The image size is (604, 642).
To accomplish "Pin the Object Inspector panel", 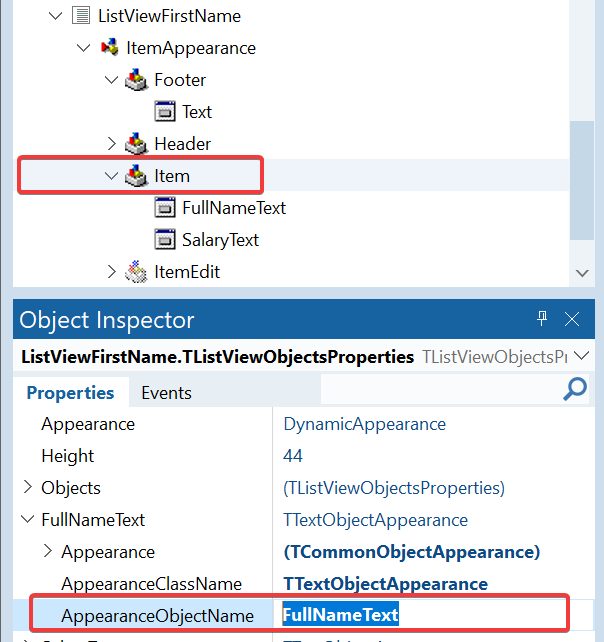I will [542, 319].
